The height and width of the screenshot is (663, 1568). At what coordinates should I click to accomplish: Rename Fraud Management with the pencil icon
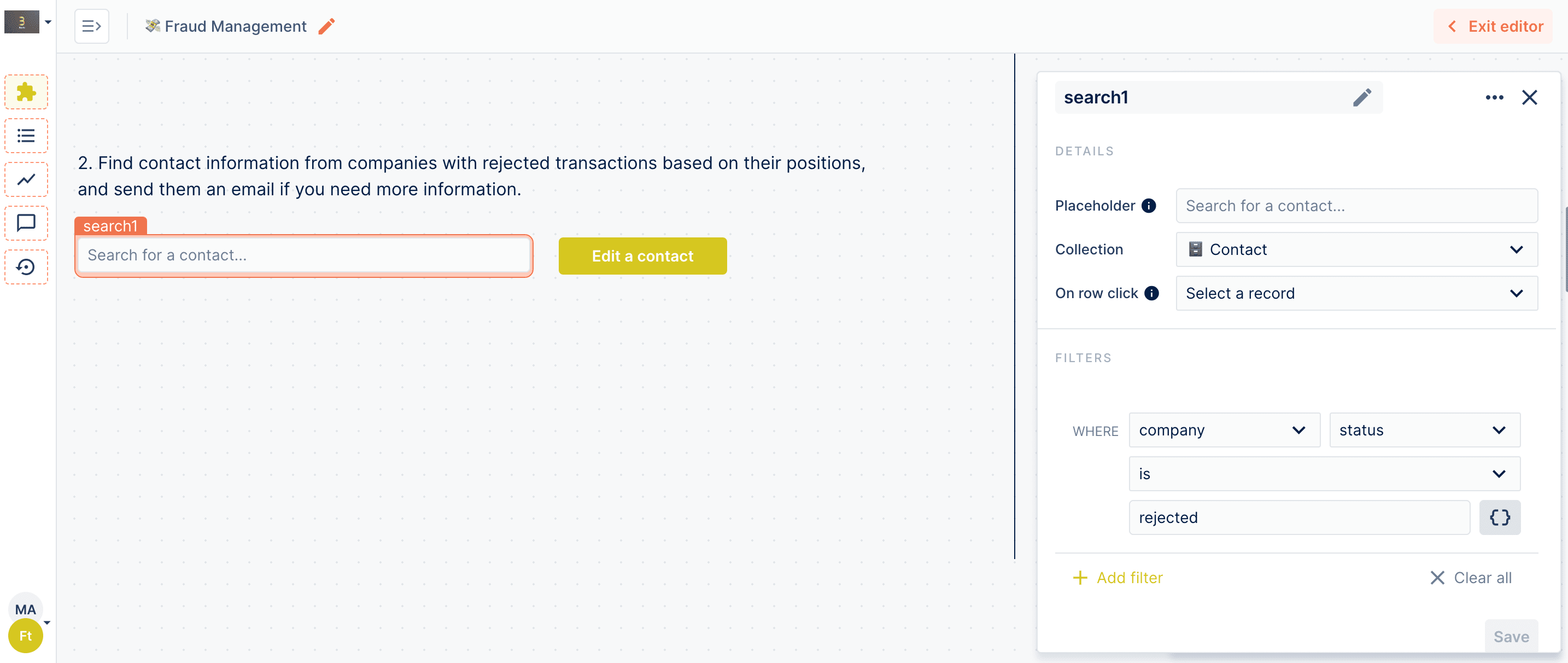point(327,26)
